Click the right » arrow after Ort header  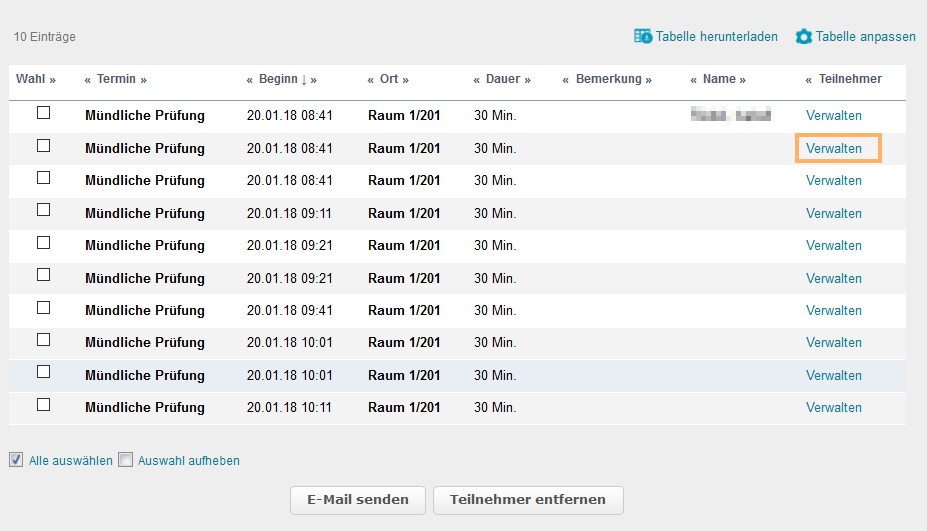tap(405, 79)
